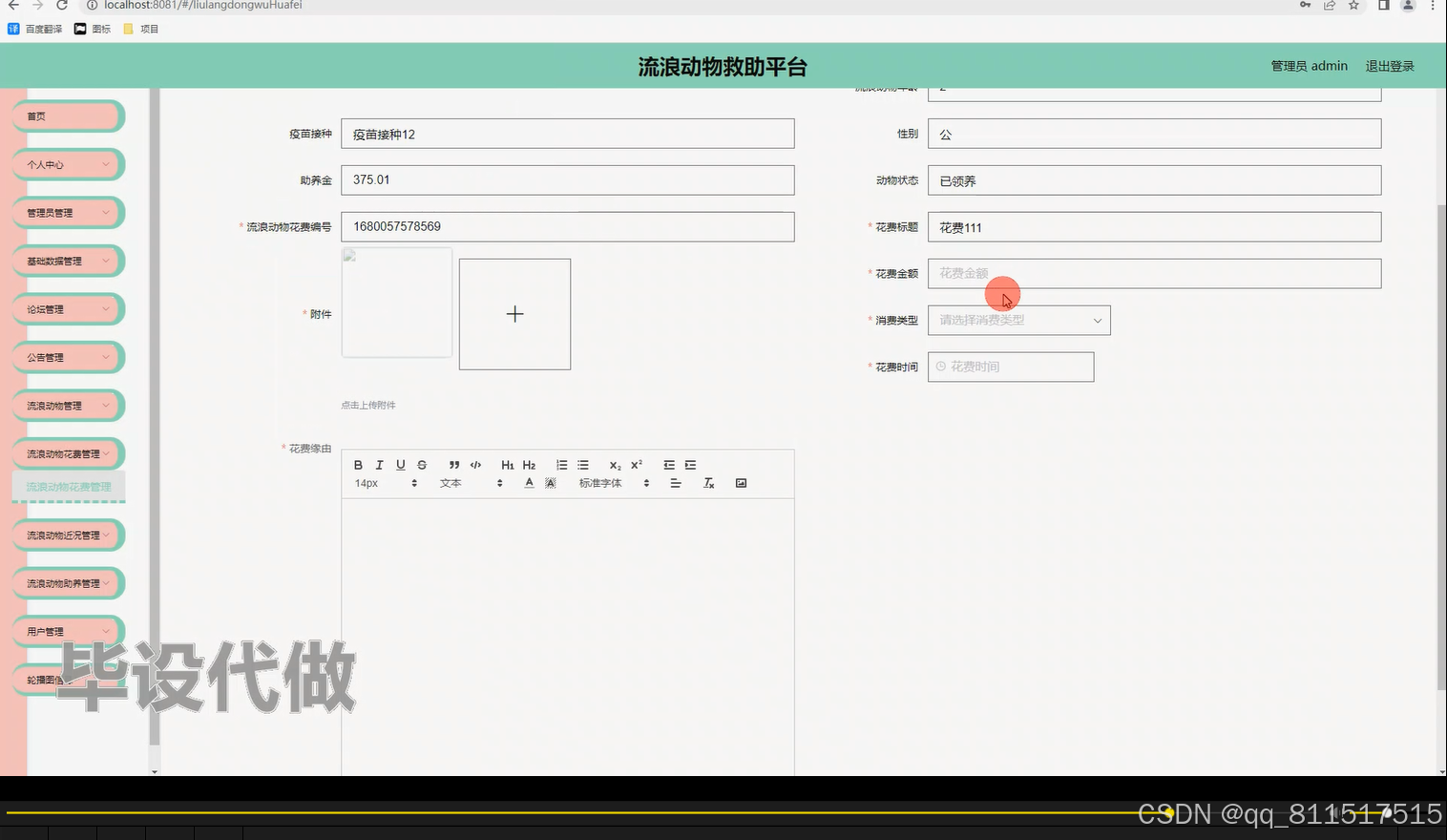The width and height of the screenshot is (1447, 840).
Task: Select 首页 in the sidebar
Action: point(67,115)
